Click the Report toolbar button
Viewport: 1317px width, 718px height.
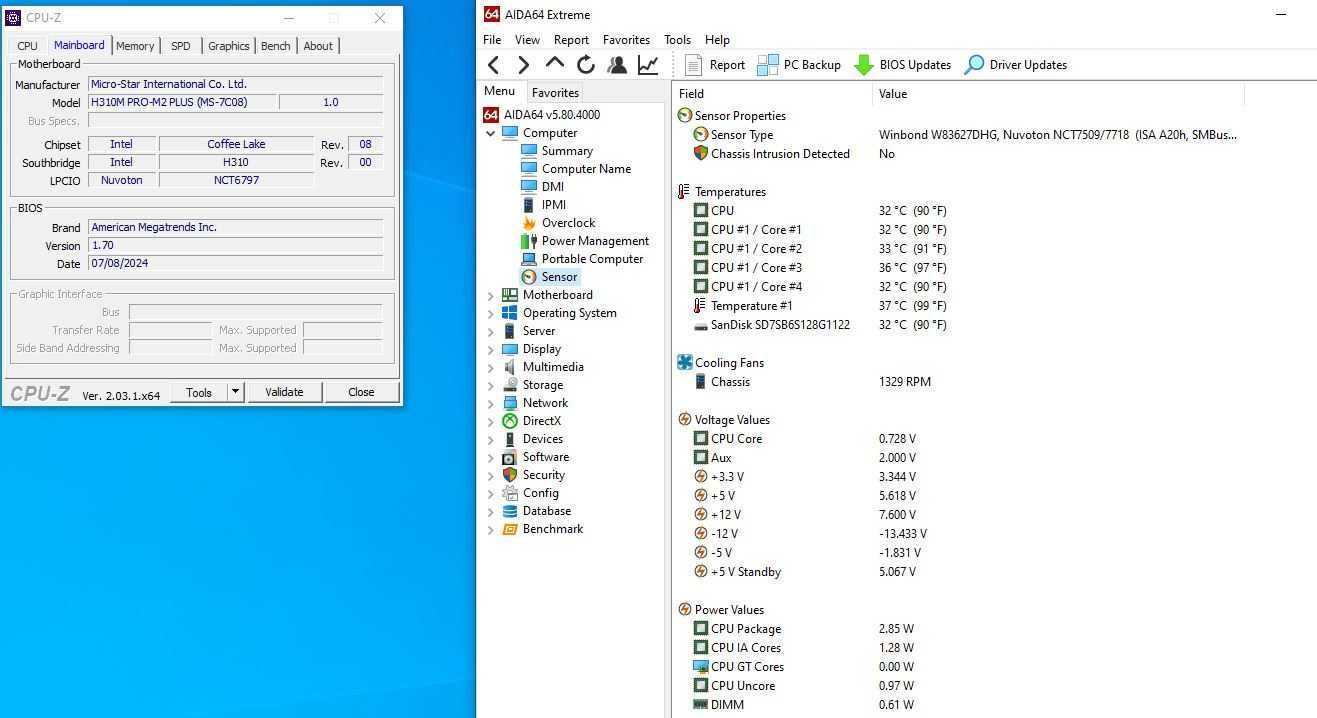(715, 65)
